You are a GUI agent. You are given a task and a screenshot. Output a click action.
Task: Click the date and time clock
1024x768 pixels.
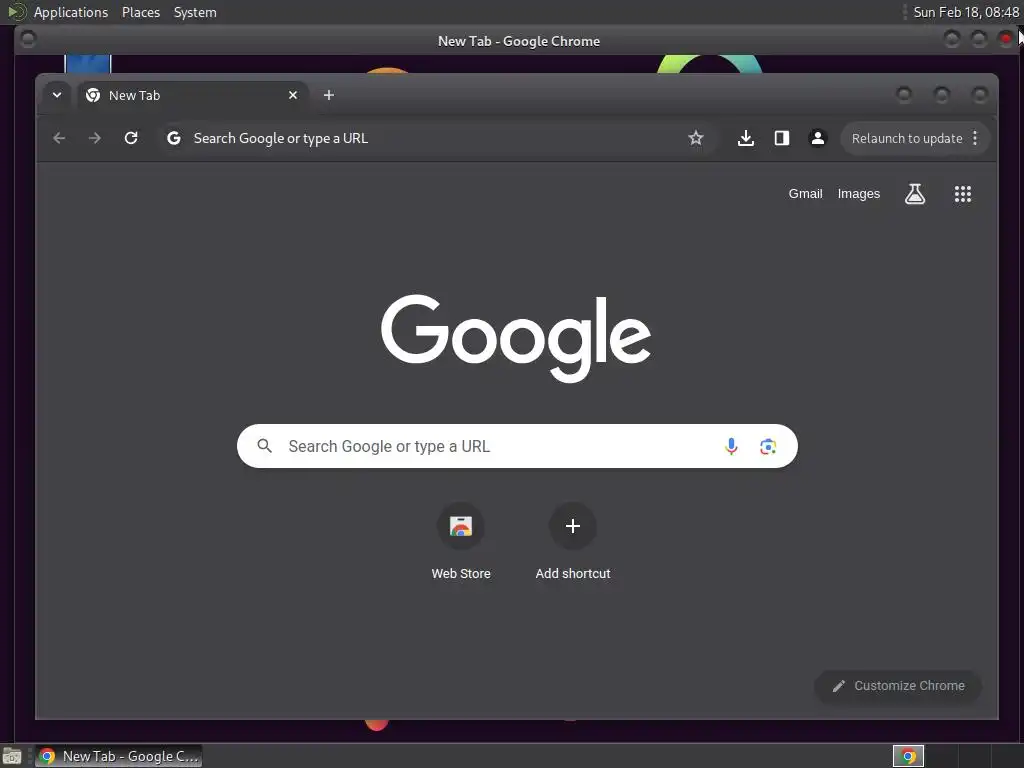pyautogui.click(x=965, y=12)
